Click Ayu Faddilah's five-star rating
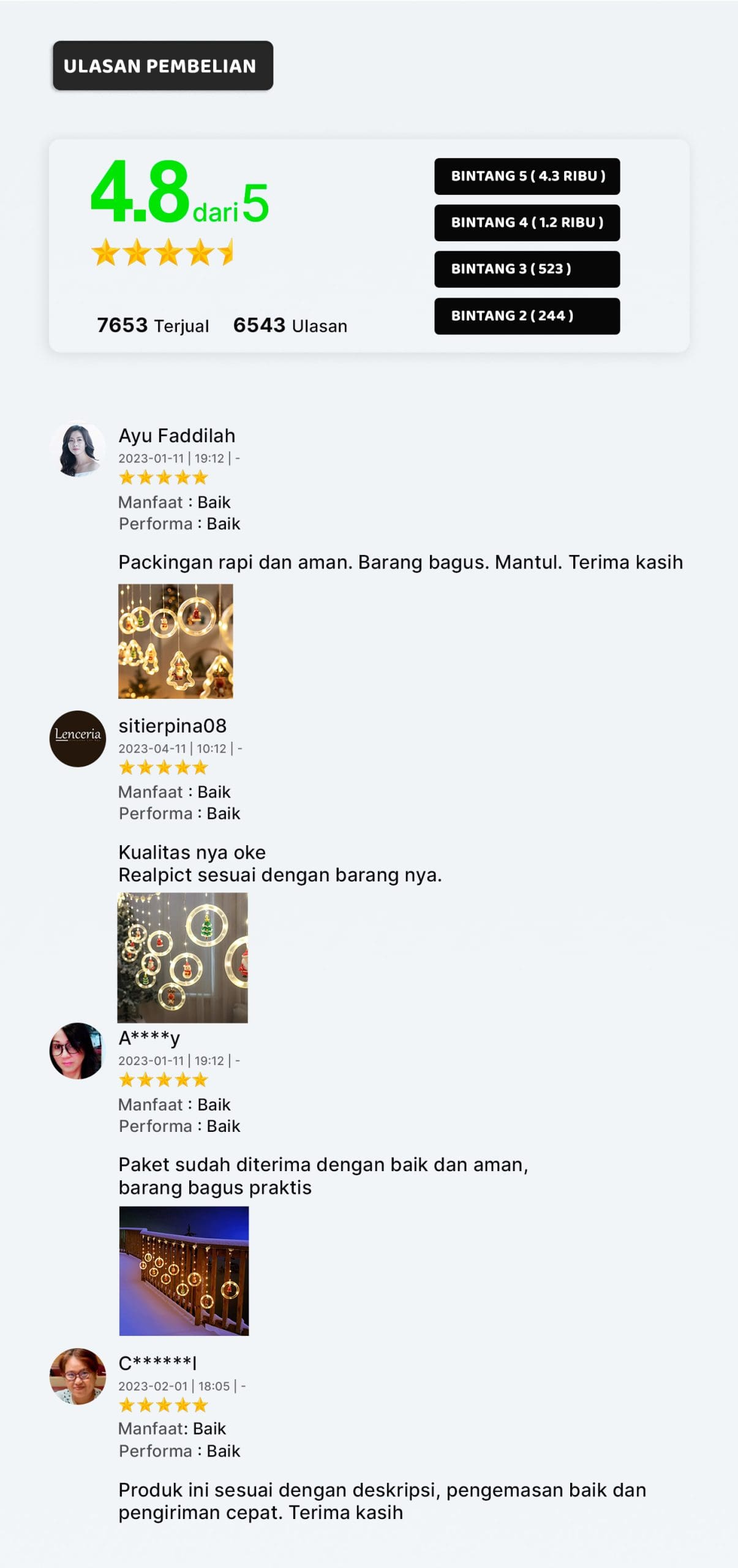The height and width of the screenshot is (1568, 738). [x=163, y=477]
